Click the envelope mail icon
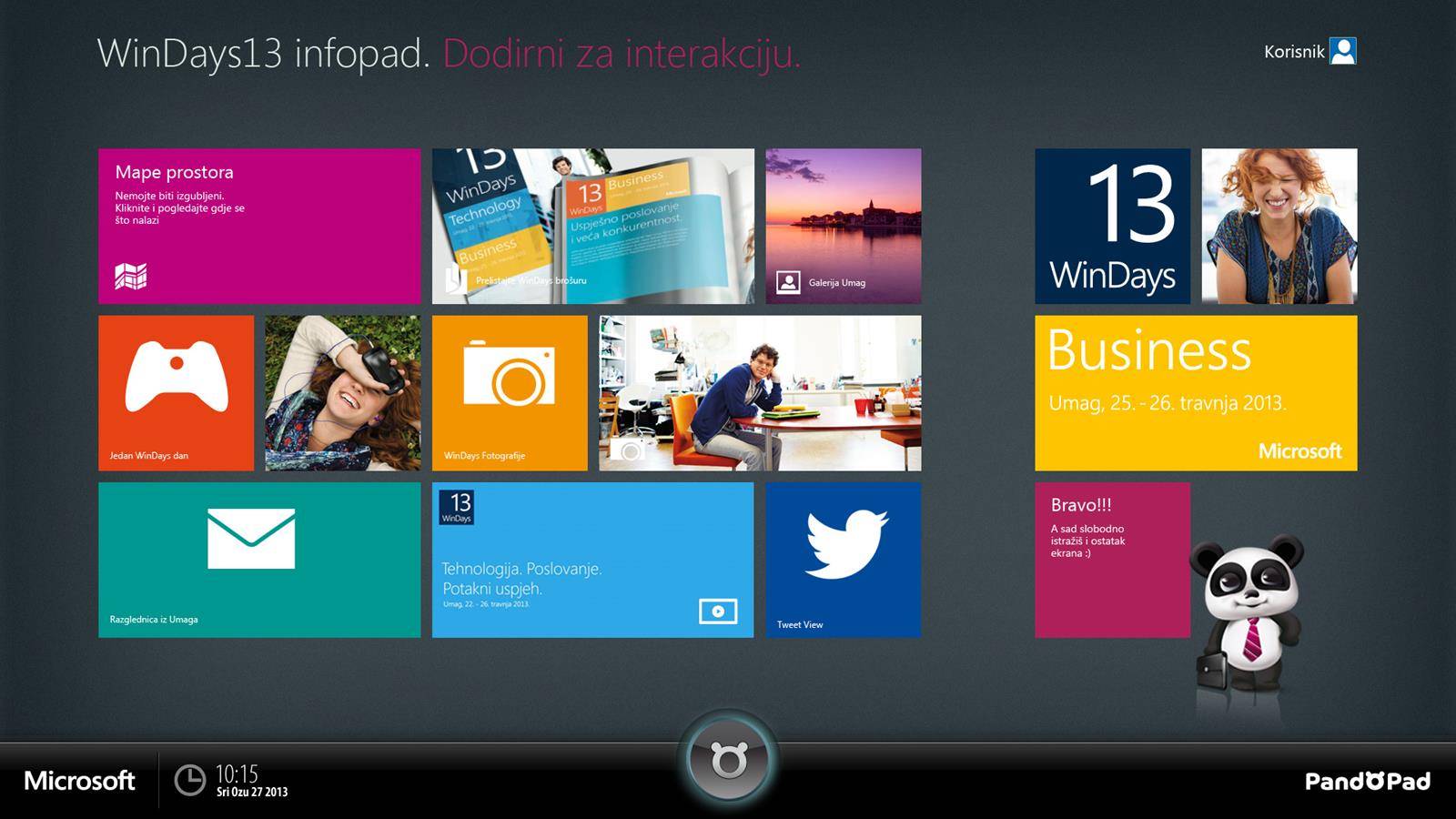This screenshot has width=1456, height=819. click(251, 539)
